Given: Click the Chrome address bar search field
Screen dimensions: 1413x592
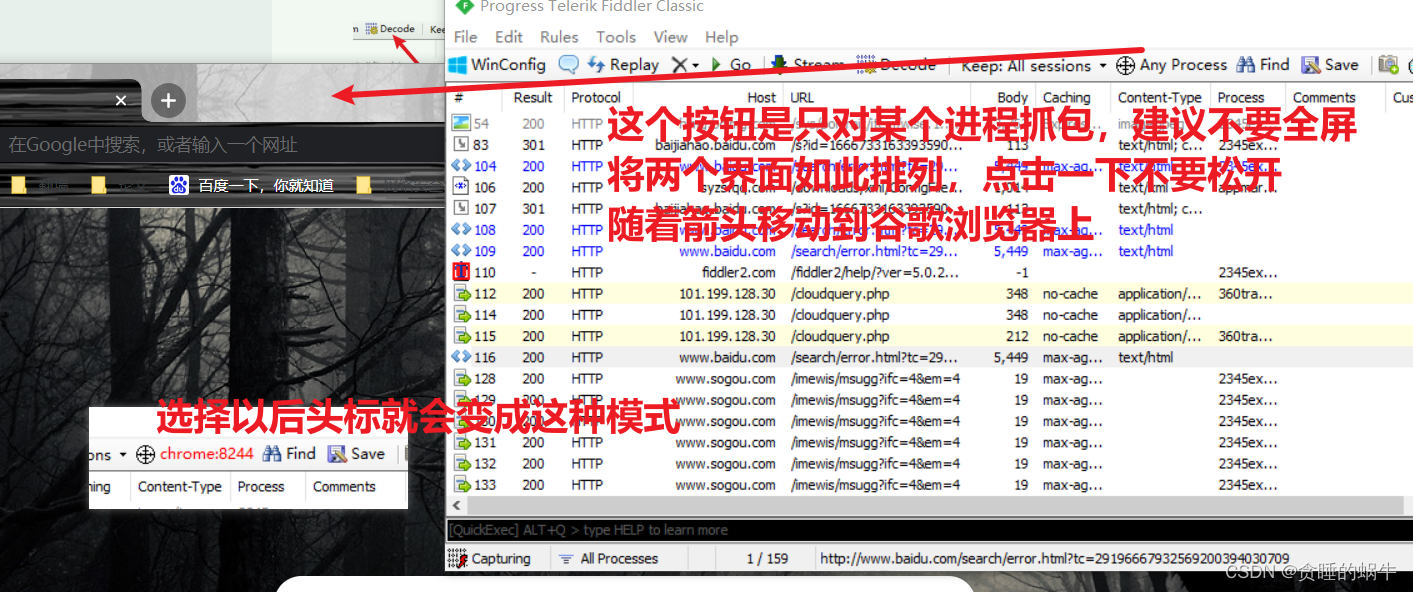Looking at the screenshot, I should [220, 145].
